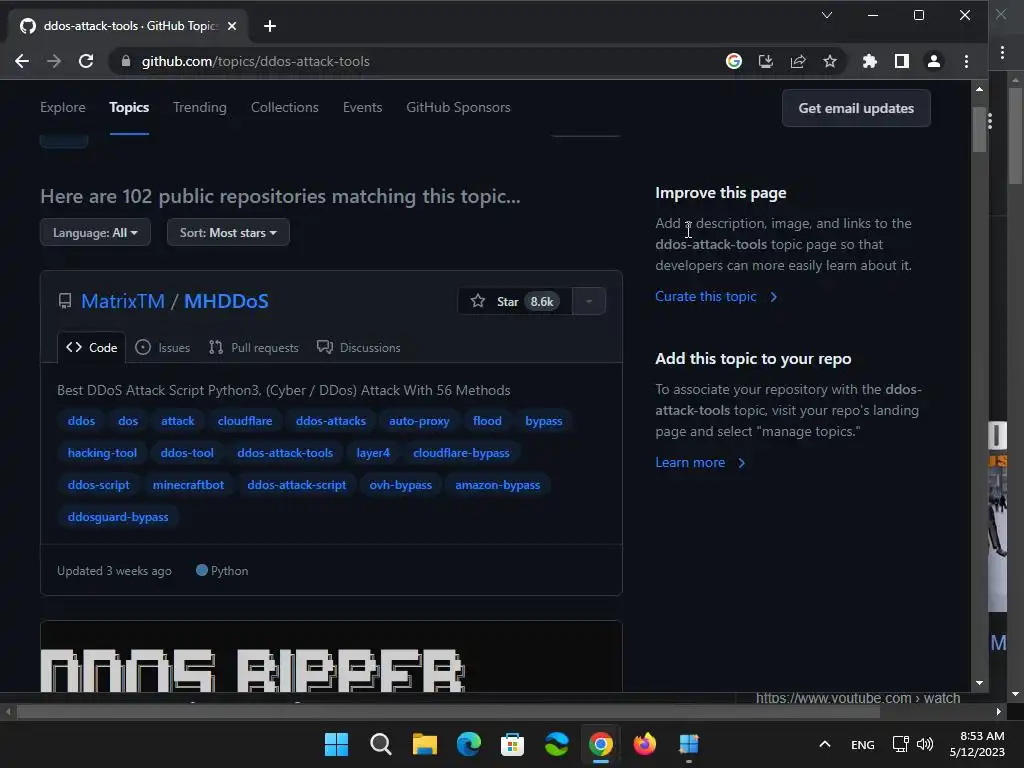Select the minecraftbot topic tag
The image size is (1024, 768).
coord(188,485)
